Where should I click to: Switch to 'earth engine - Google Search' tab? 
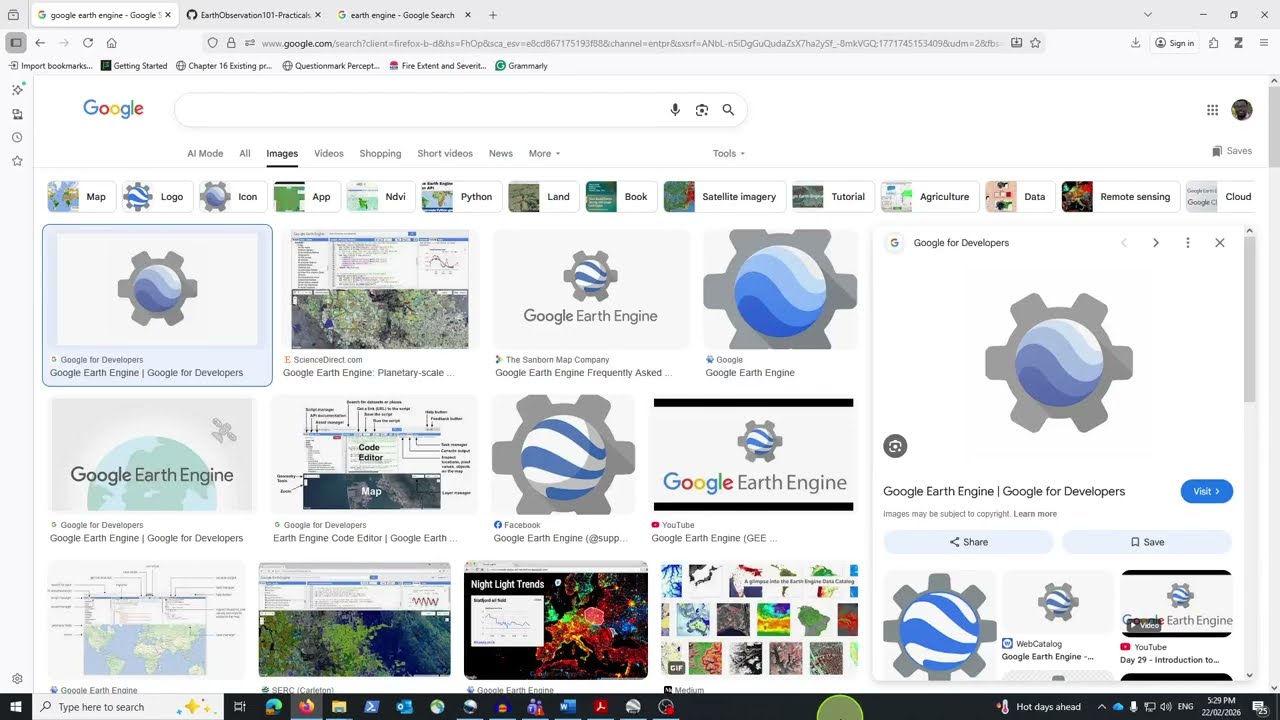(x=402, y=15)
